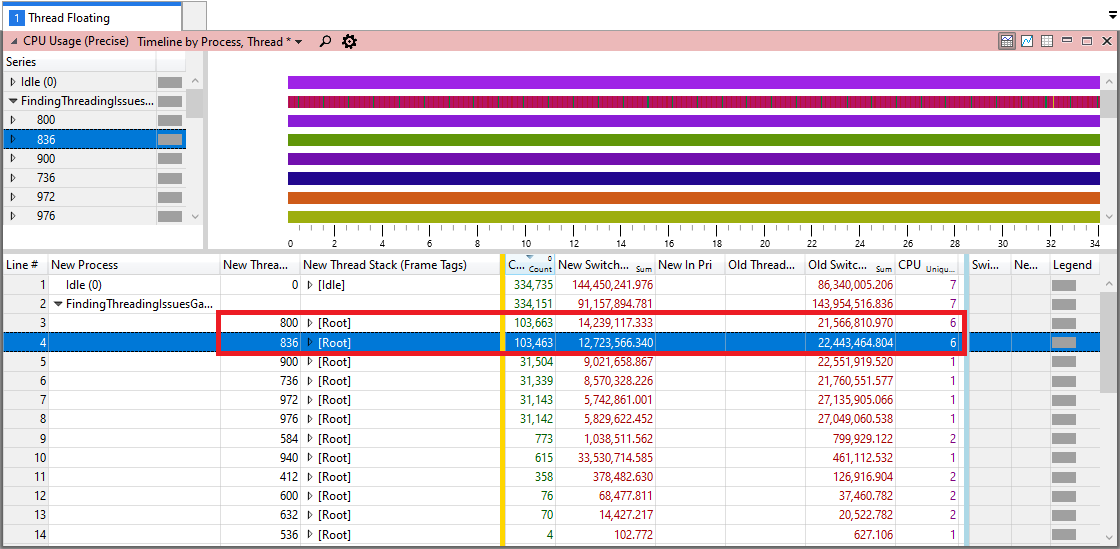Click series color swatch for thread 976
This screenshot has height=549, width=1120.
pos(170,216)
